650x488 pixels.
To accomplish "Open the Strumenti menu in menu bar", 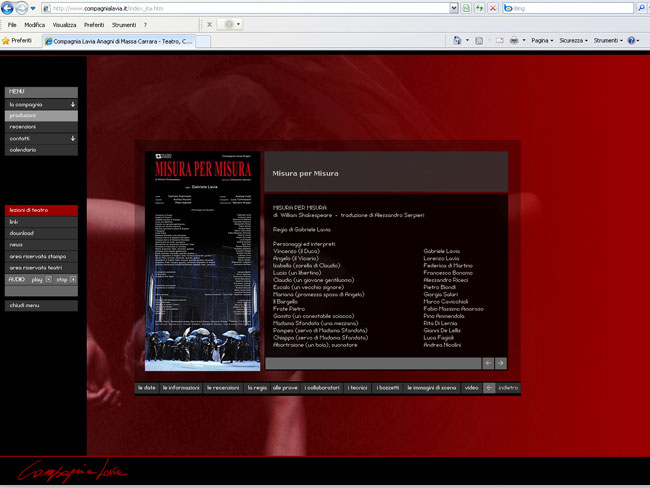I will click(124, 25).
